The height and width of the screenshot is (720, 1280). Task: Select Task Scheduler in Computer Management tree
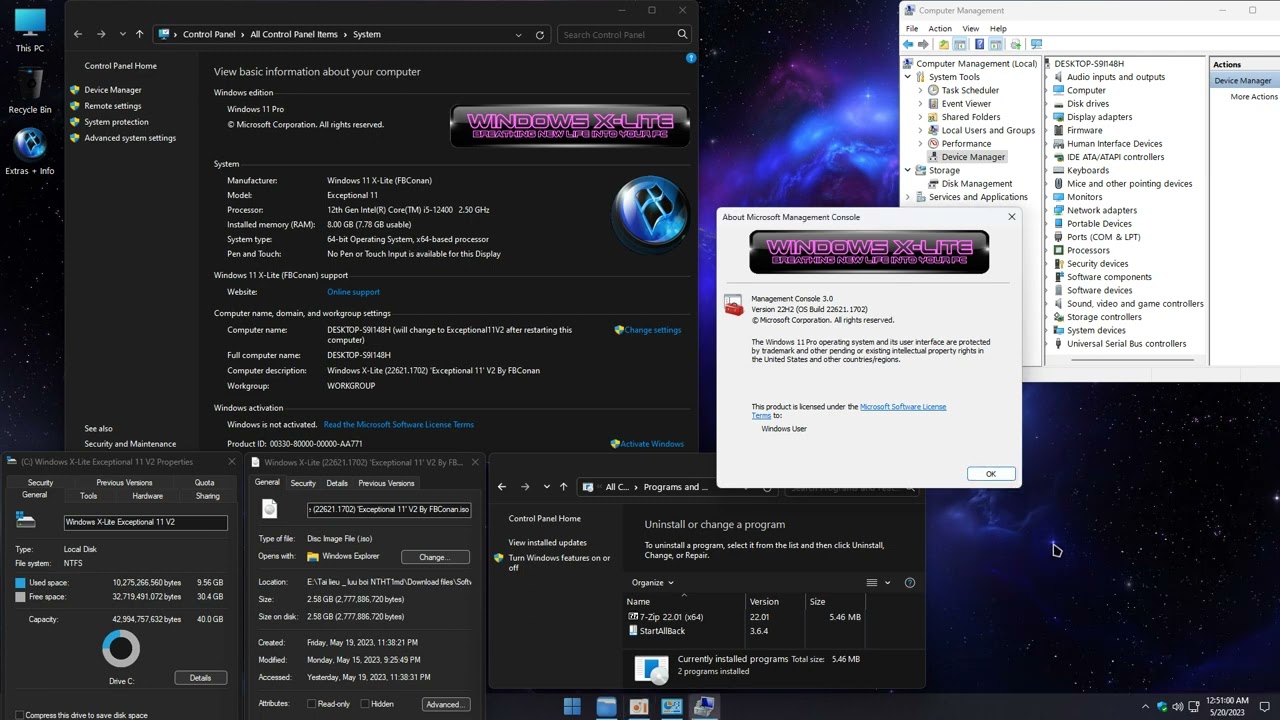pyautogui.click(x=970, y=90)
